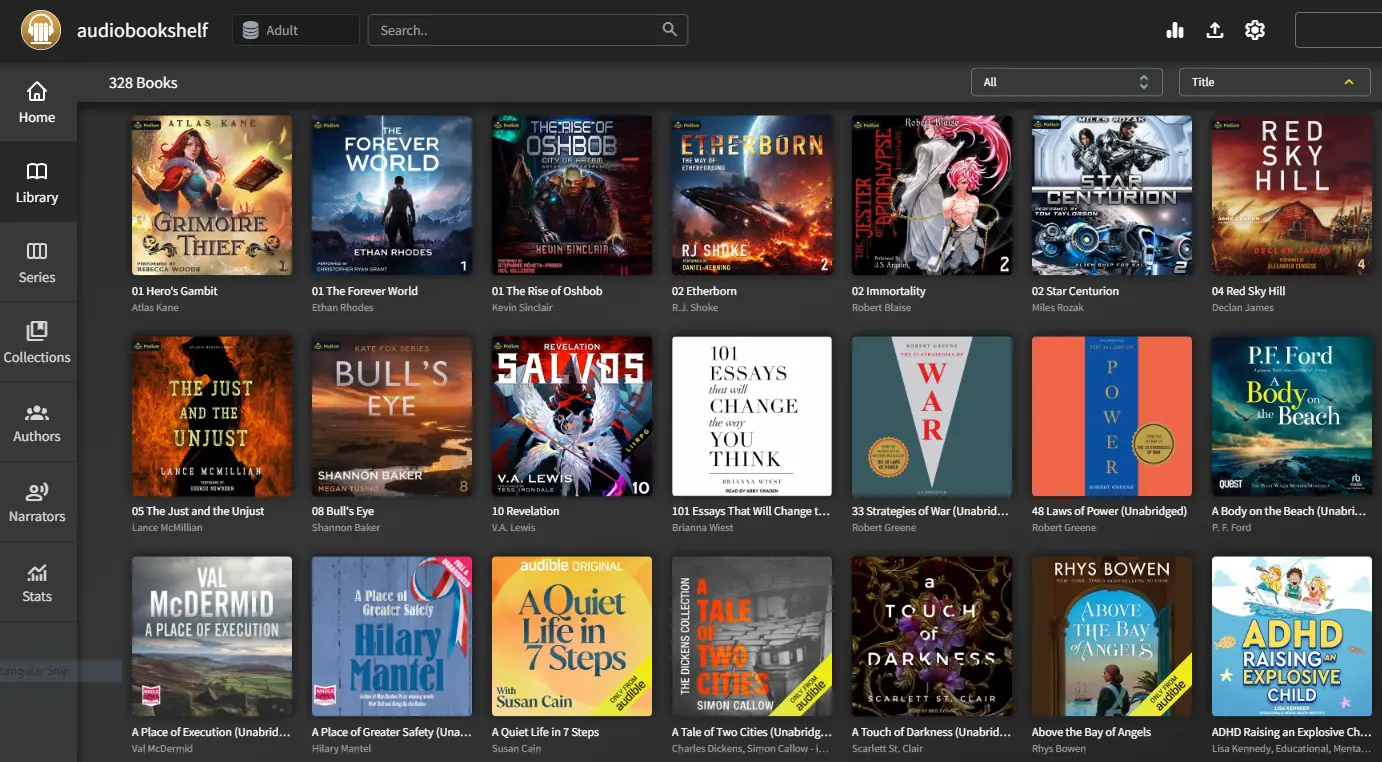The width and height of the screenshot is (1382, 762).
Task: Click the '48 Laws of Power (Unabridged)' title
Action: pos(1109,511)
